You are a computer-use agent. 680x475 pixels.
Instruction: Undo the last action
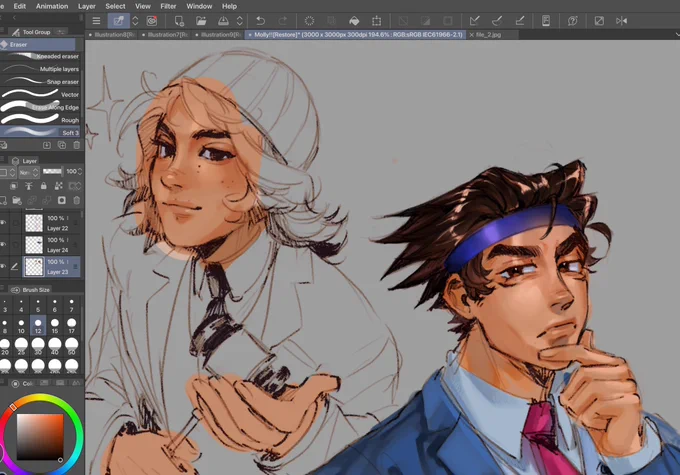260,21
